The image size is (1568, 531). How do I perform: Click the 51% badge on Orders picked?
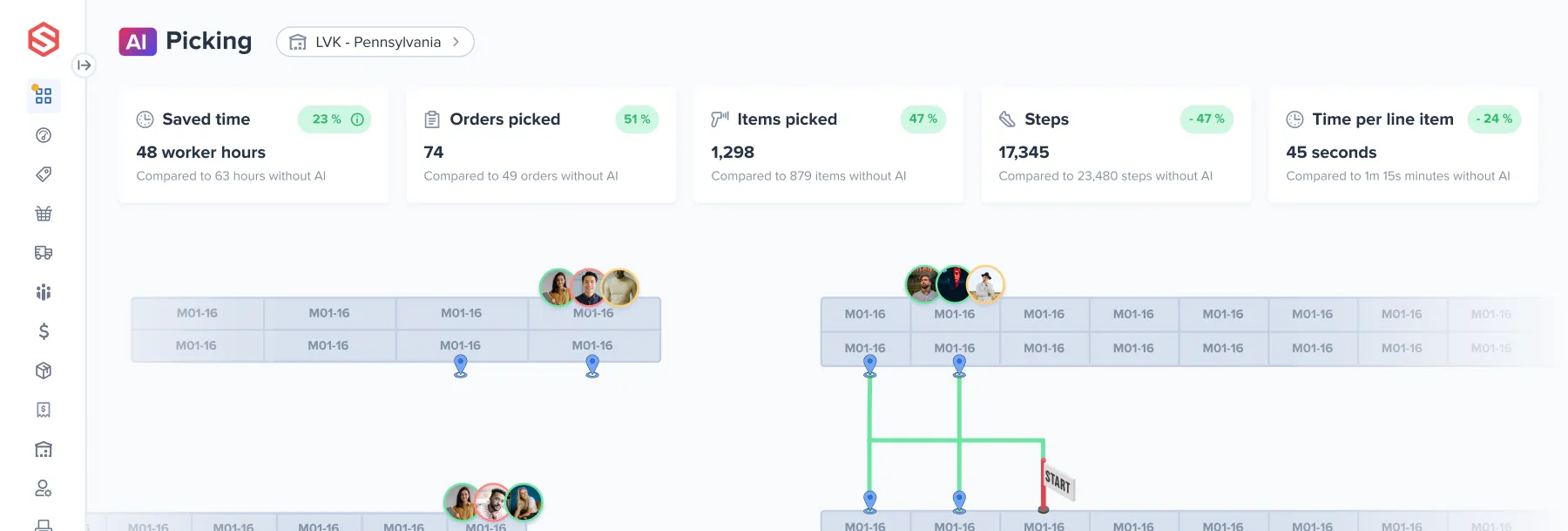coord(637,119)
